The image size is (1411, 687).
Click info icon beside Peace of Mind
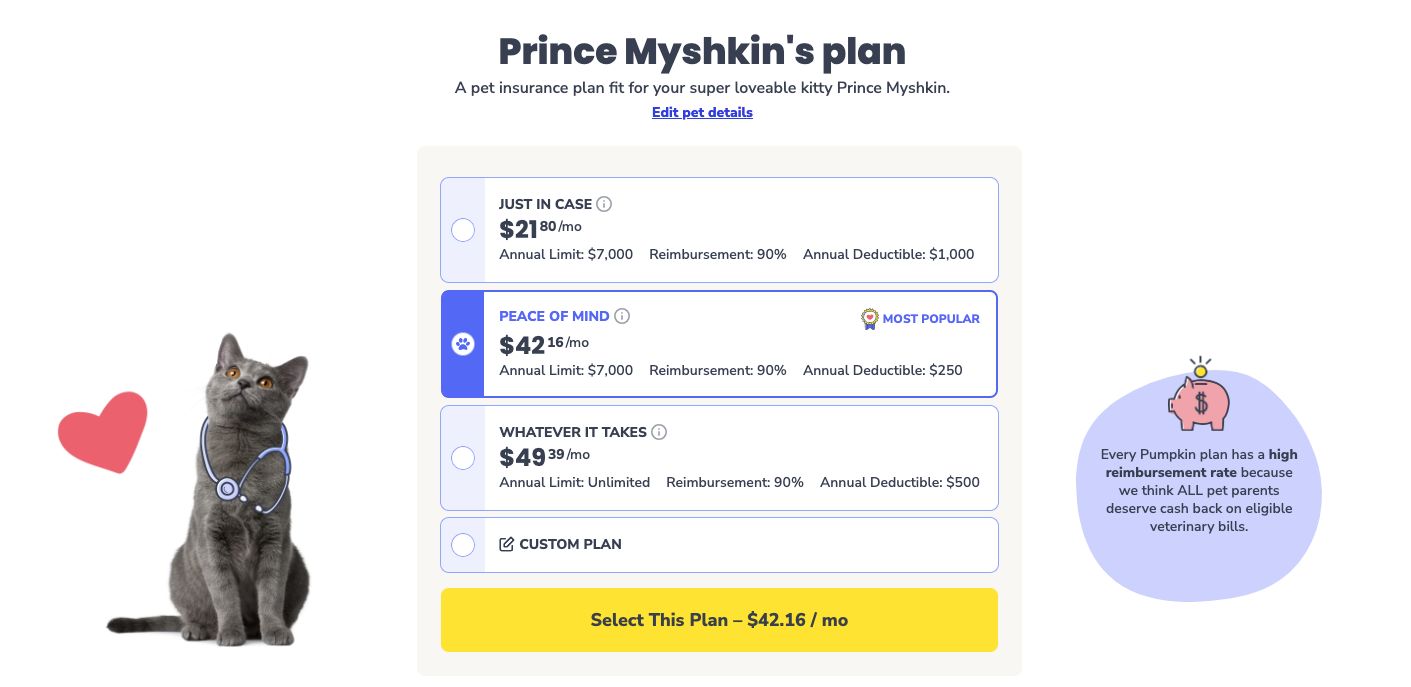coord(622,316)
